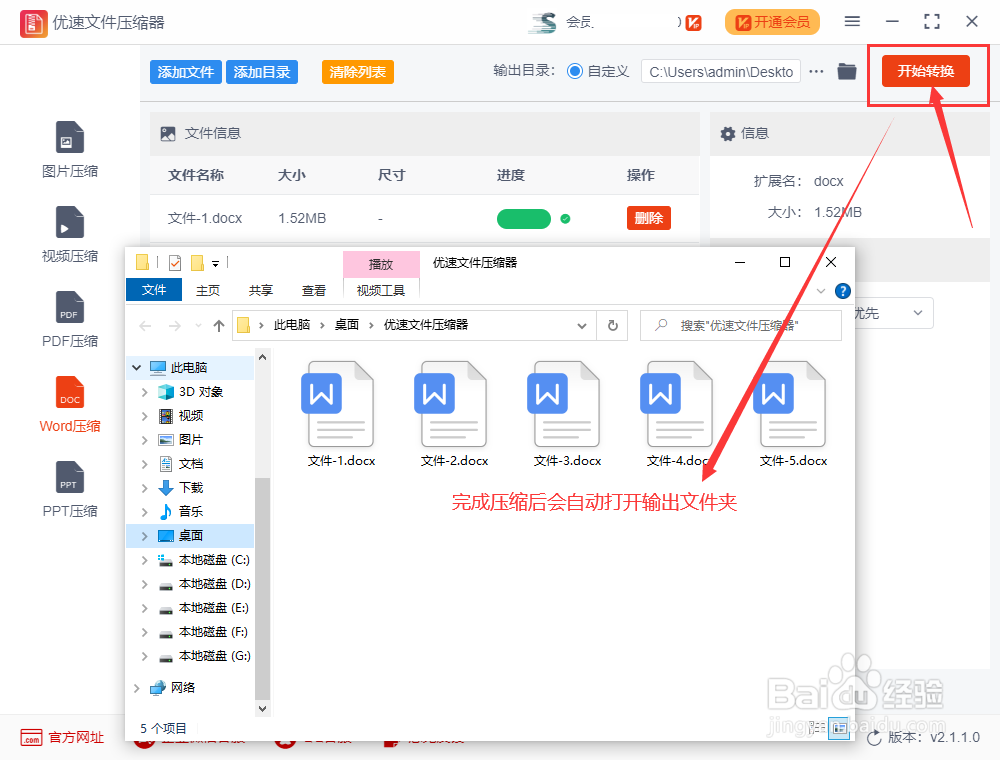Image resolution: width=1000 pixels, height=760 pixels.
Task: Click the 信息 gear icon
Action: pyautogui.click(x=728, y=133)
